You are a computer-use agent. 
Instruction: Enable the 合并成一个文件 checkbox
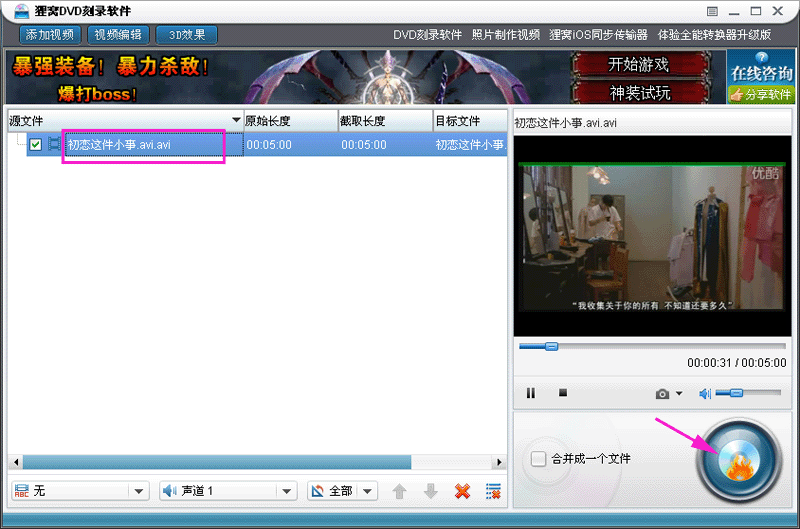(538, 459)
